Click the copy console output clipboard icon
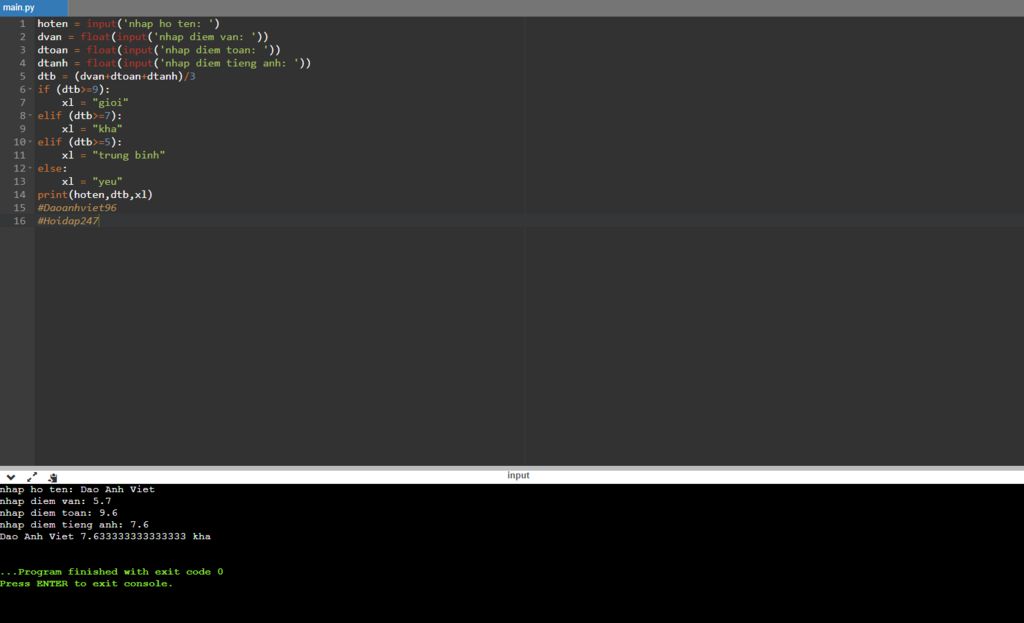Screen dimensions: 1024x623 pos(53,477)
